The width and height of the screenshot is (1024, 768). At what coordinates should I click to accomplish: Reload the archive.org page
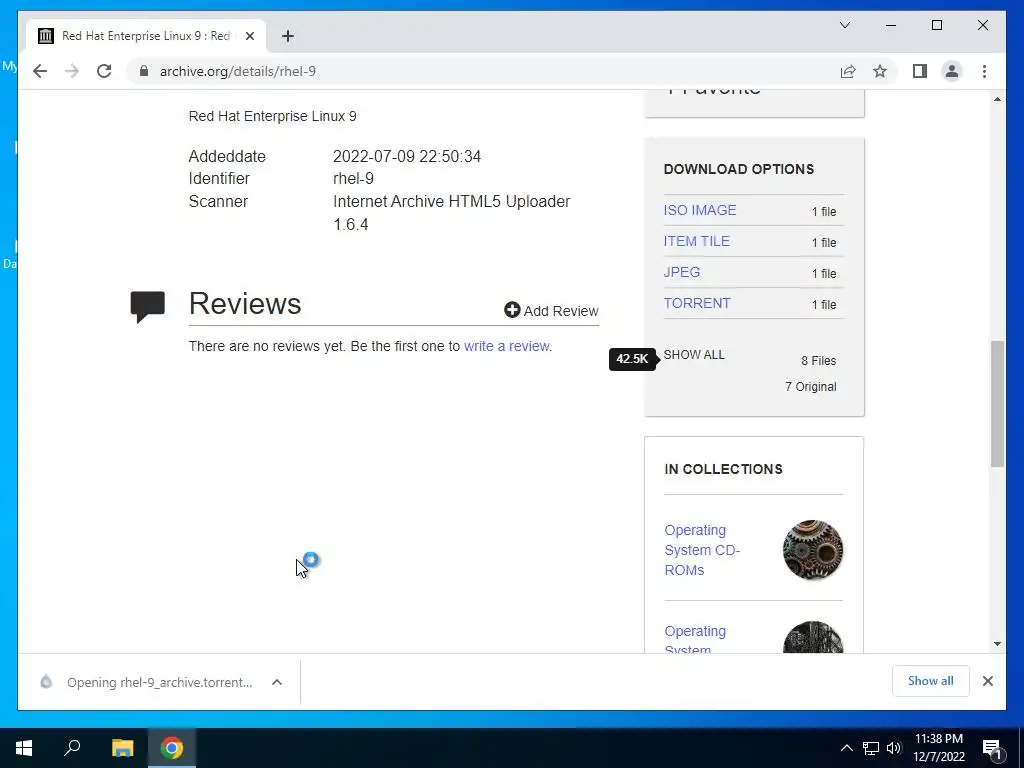[104, 71]
